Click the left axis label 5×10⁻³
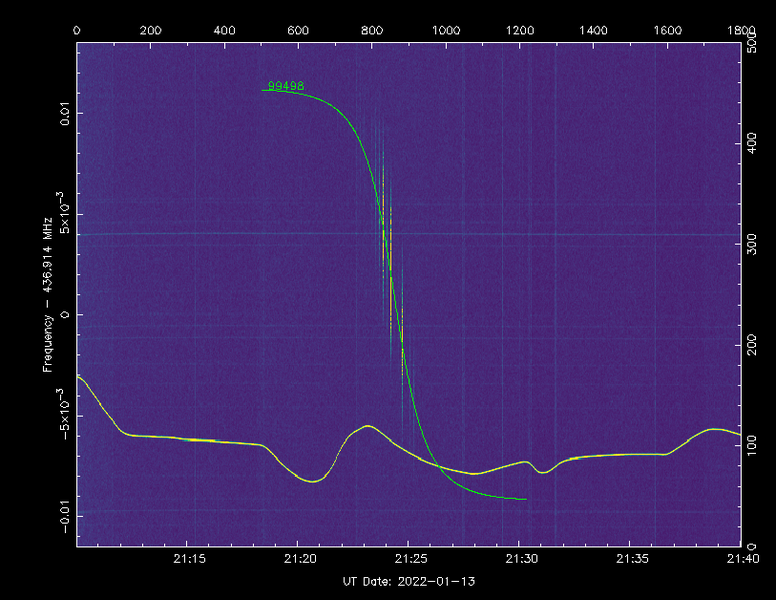This screenshot has height=600, width=776. point(63,213)
